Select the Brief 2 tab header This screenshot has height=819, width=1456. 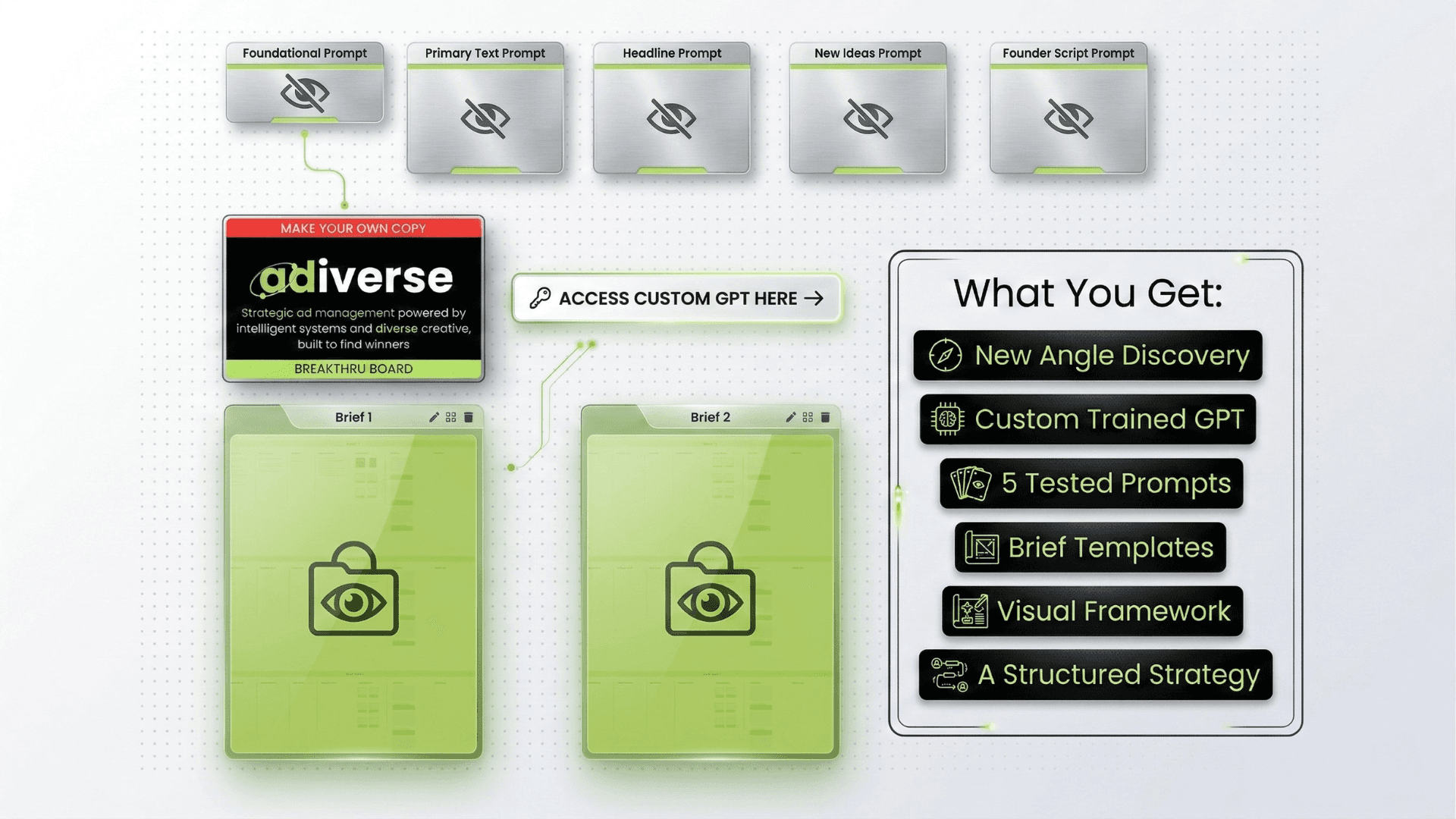pos(710,417)
